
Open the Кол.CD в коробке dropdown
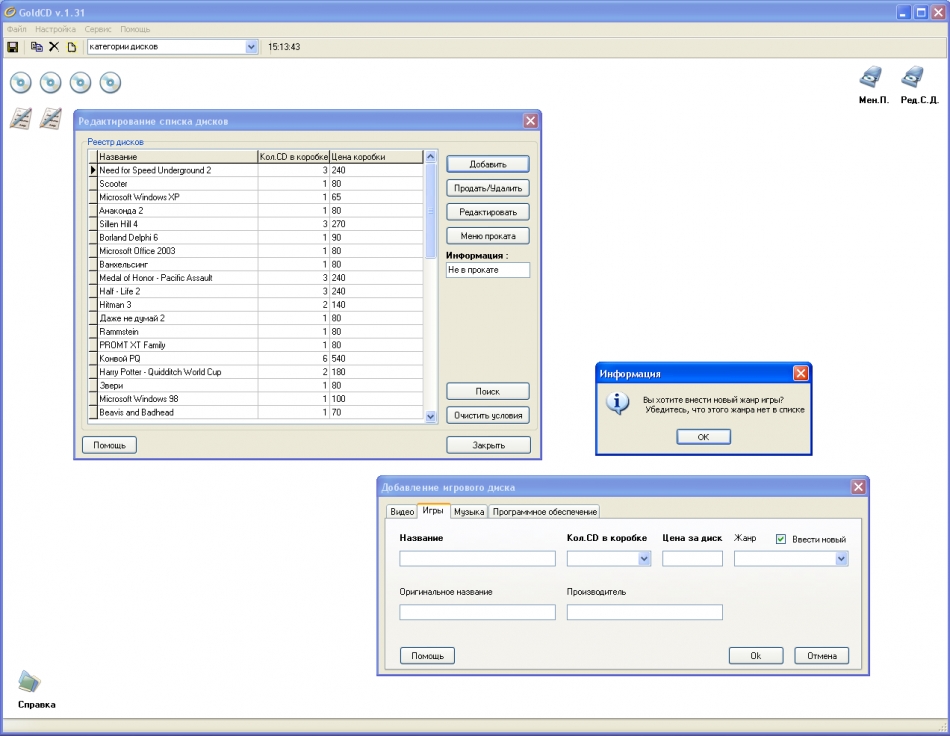tap(644, 559)
